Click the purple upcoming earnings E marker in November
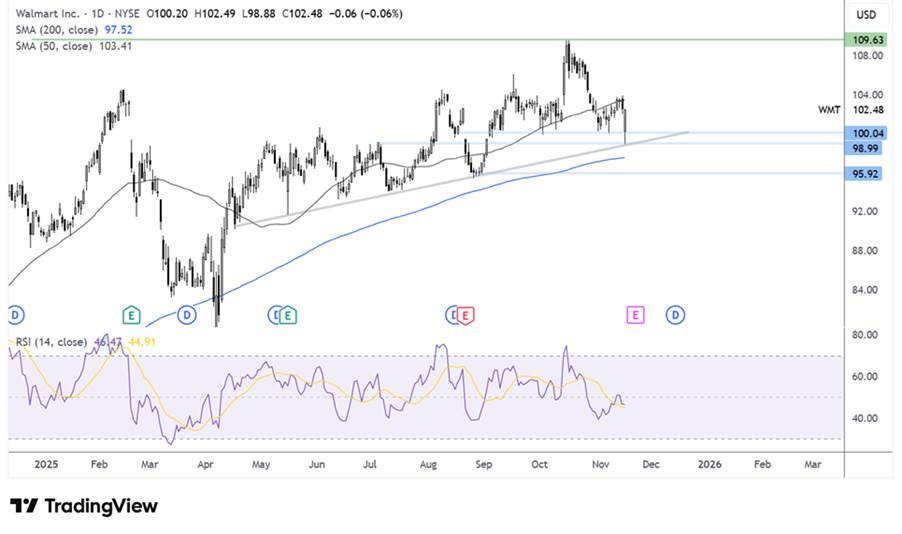Viewport: 902px width, 534px height. pyautogui.click(x=635, y=315)
